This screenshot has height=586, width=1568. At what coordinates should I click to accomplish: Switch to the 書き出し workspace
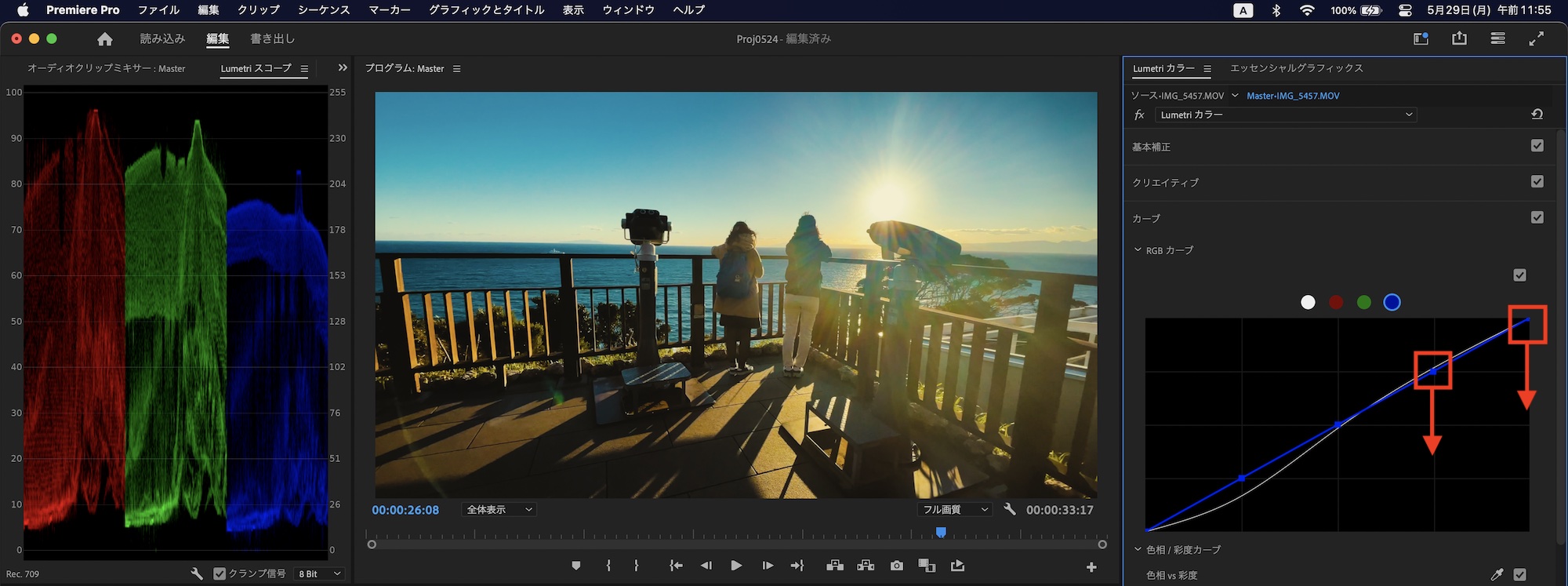click(272, 39)
